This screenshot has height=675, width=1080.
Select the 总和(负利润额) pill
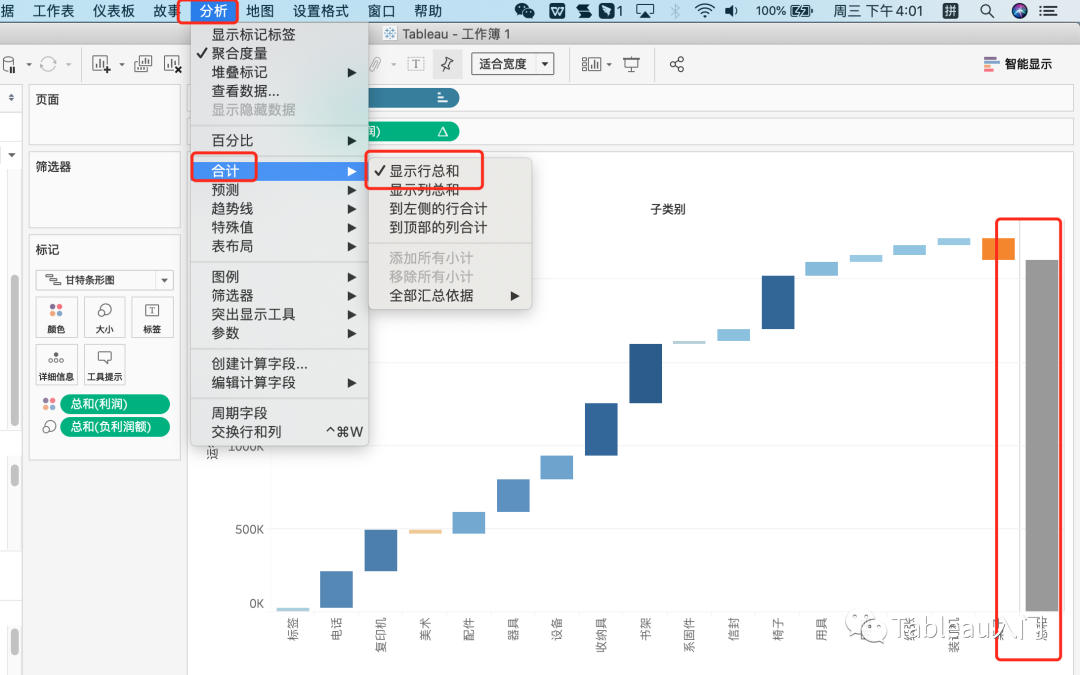click(x=114, y=427)
